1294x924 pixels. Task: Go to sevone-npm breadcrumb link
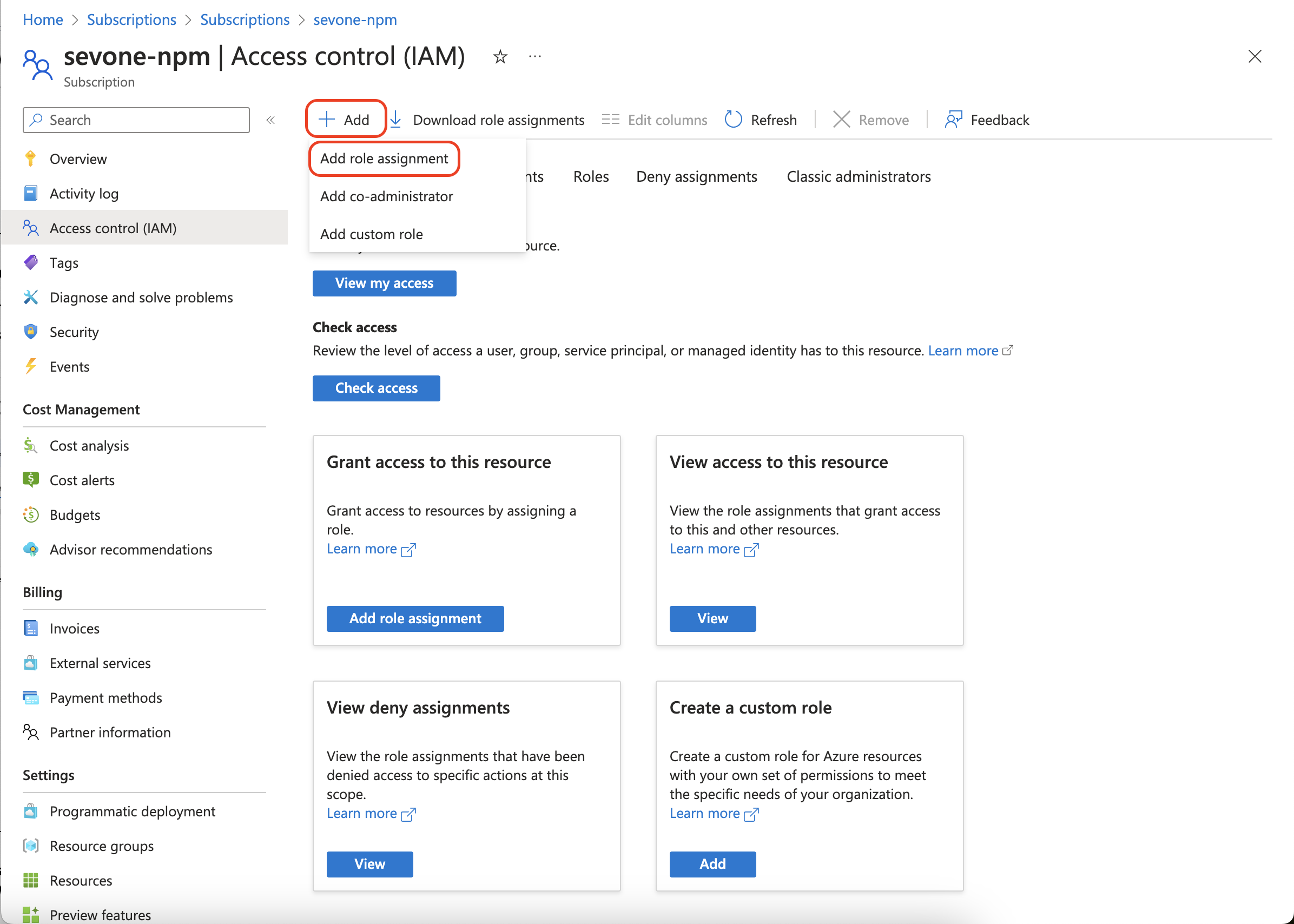[355, 19]
